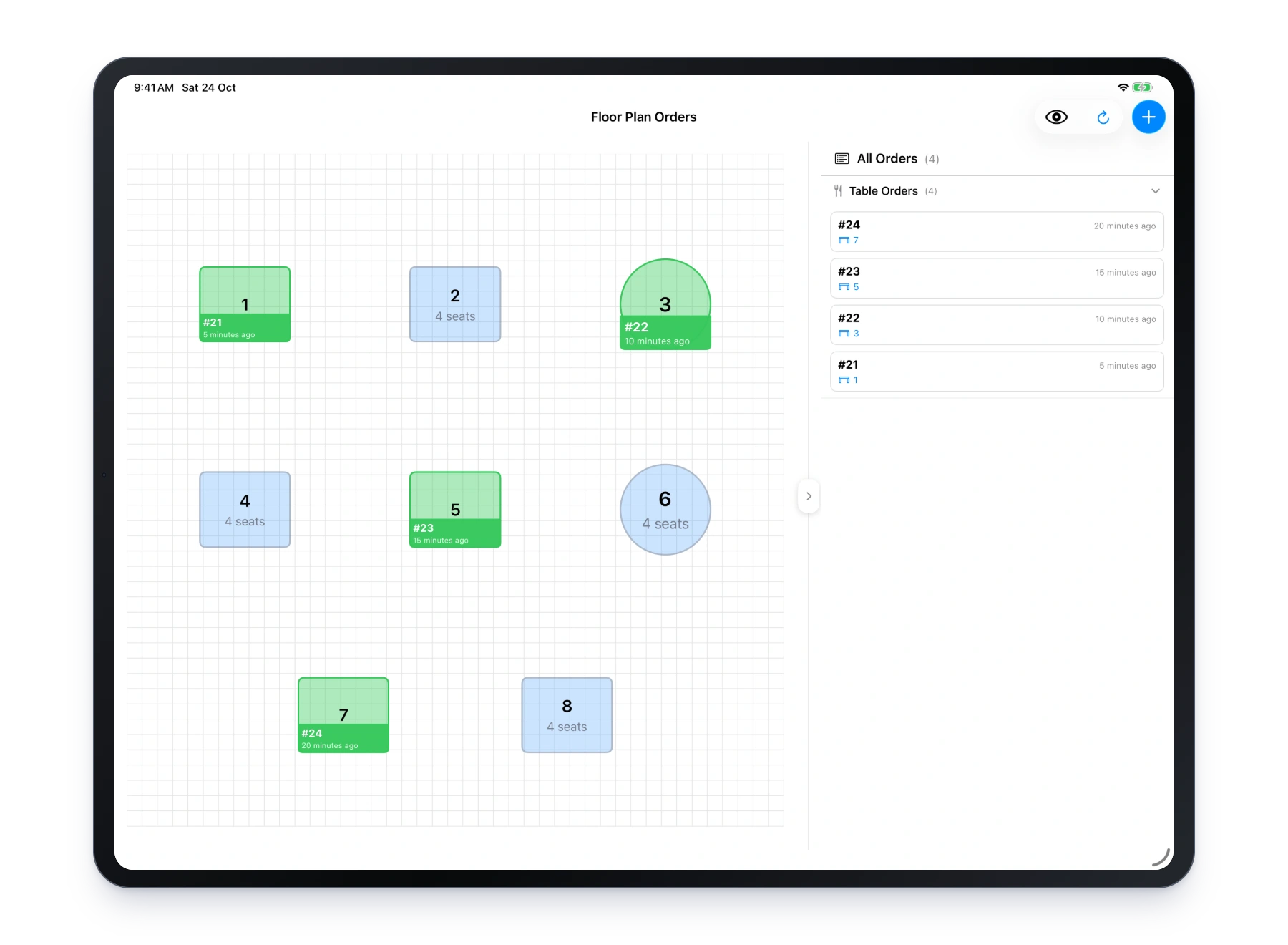Click the Wi-Fi icon in status bar
This screenshot has height=945, width=1288.
(1123, 87)
